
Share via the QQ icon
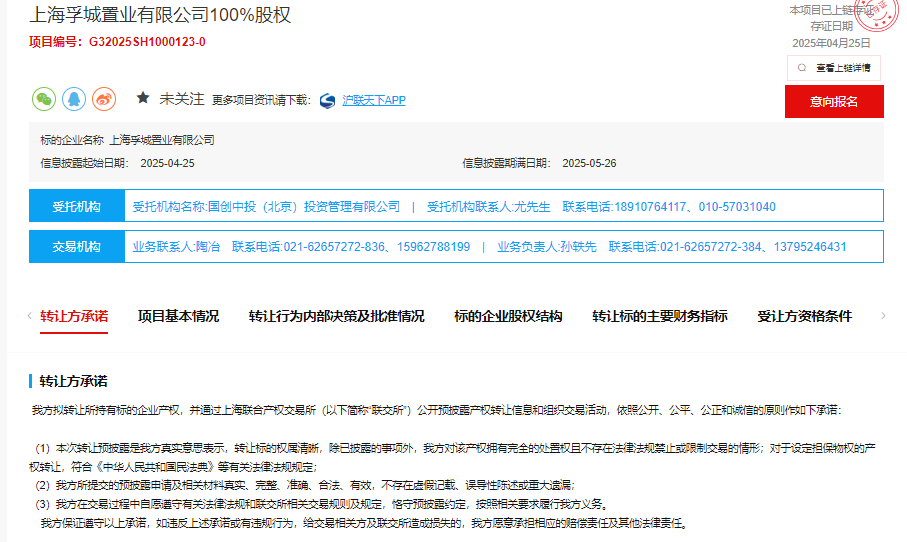[74, 99]
